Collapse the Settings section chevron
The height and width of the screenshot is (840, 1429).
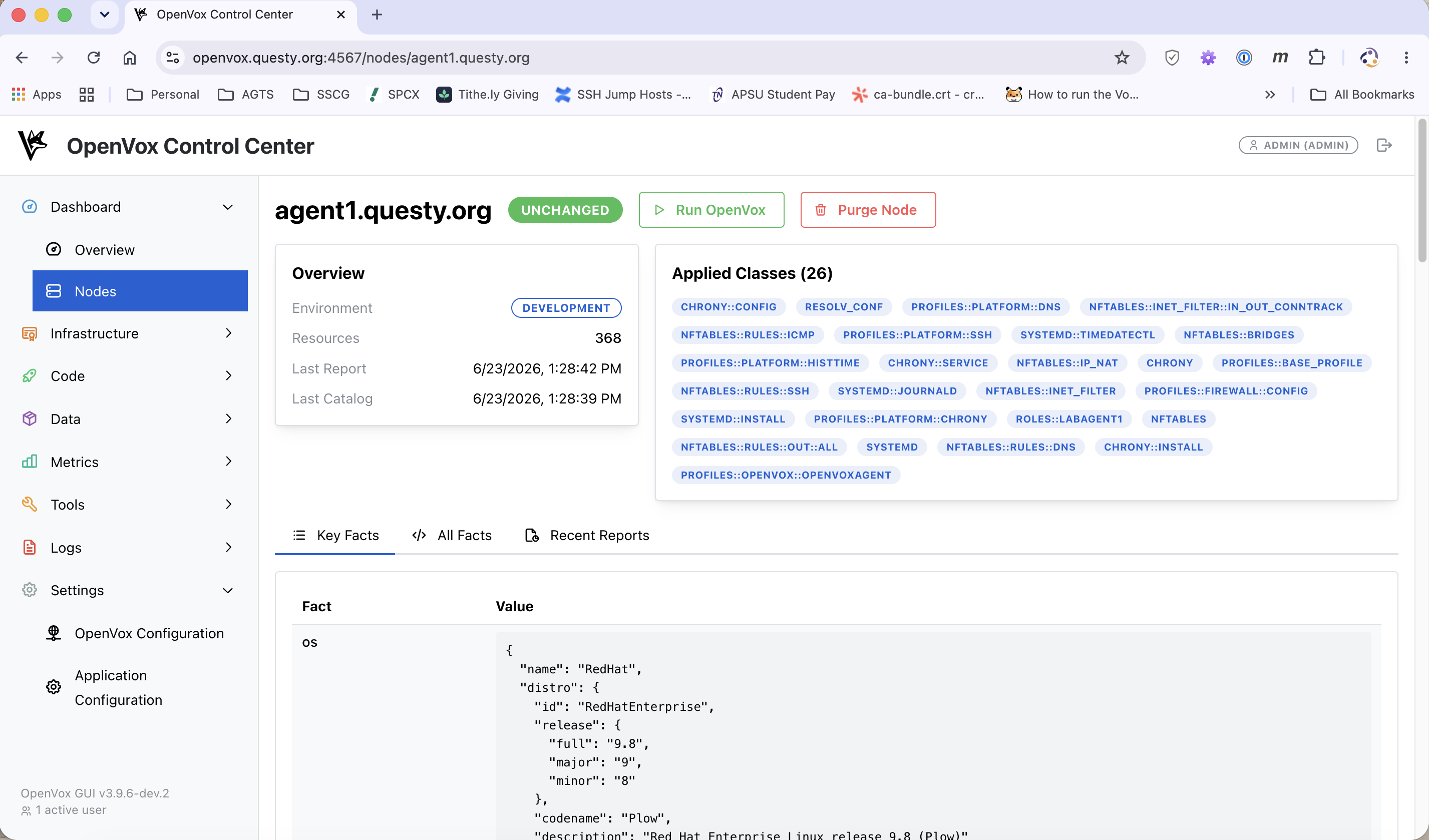228,590
